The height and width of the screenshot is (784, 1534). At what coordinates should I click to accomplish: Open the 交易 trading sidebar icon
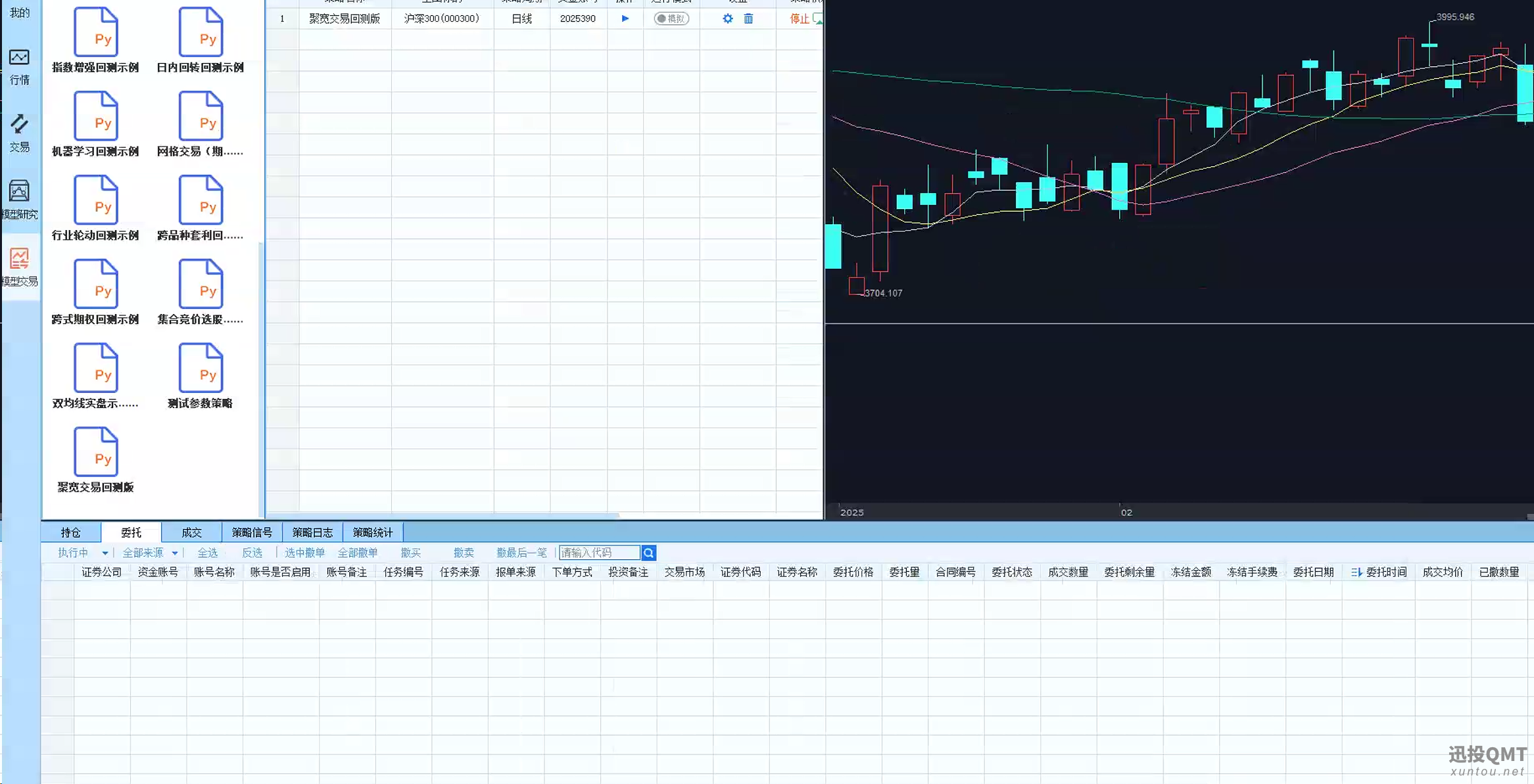(19, 133)
